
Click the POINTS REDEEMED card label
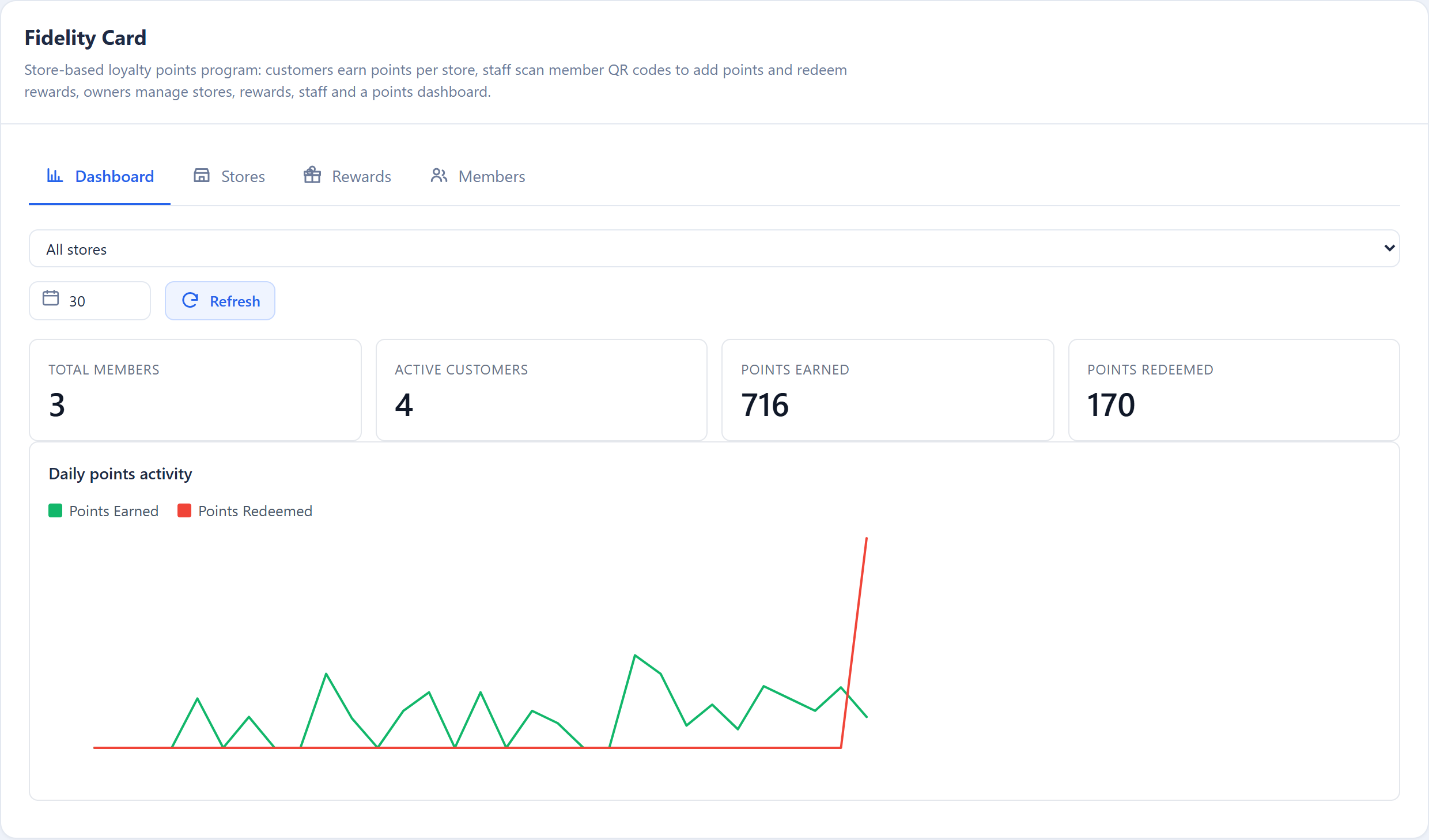point(1151,370)
